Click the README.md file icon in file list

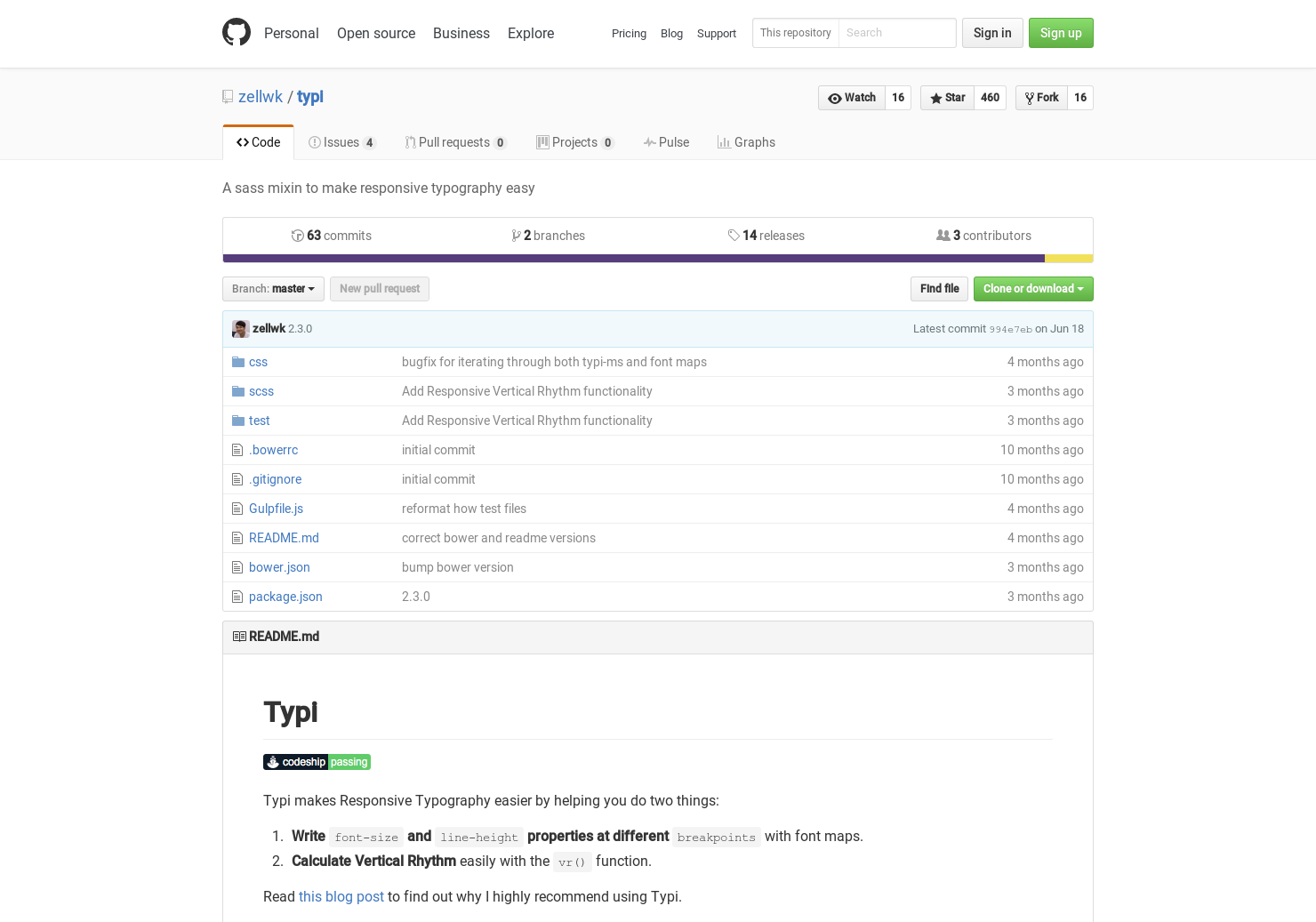[237, 538]
